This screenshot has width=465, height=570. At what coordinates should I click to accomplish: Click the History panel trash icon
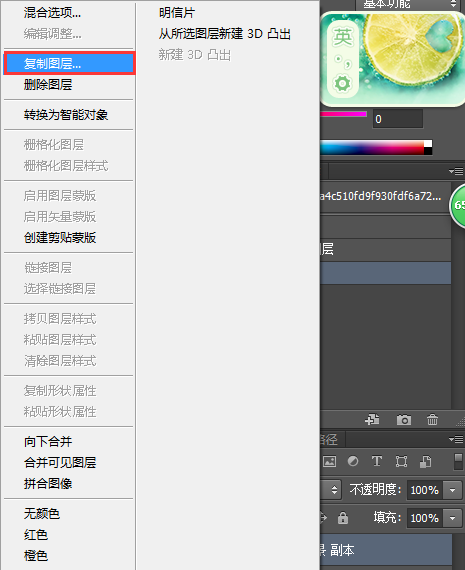(x=432, y=420)
